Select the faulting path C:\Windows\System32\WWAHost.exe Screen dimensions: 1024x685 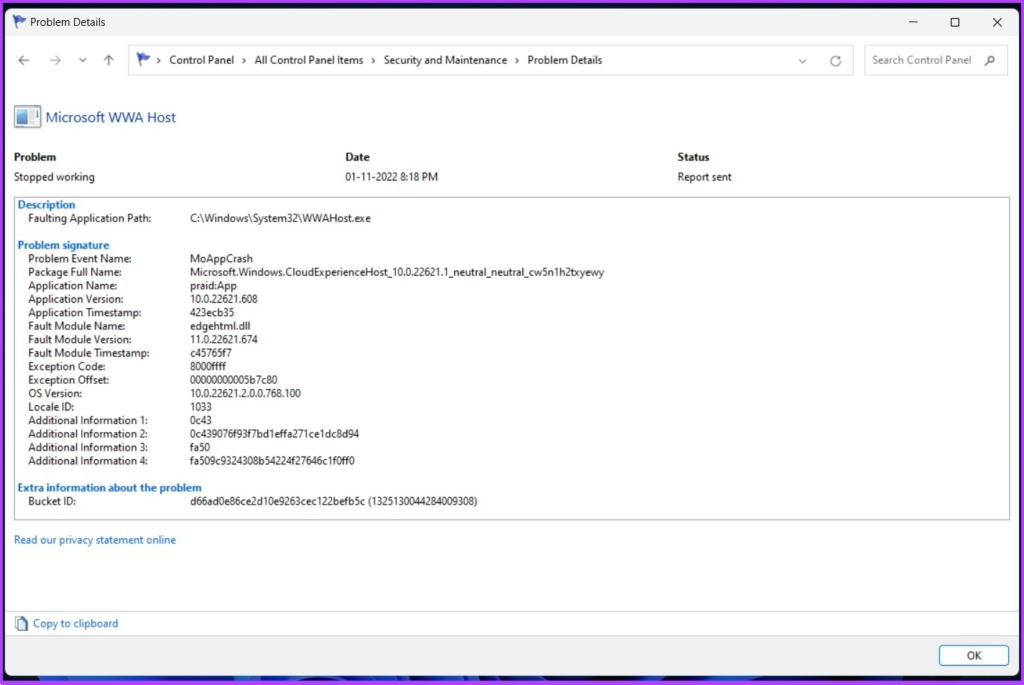tap(280, 218)
